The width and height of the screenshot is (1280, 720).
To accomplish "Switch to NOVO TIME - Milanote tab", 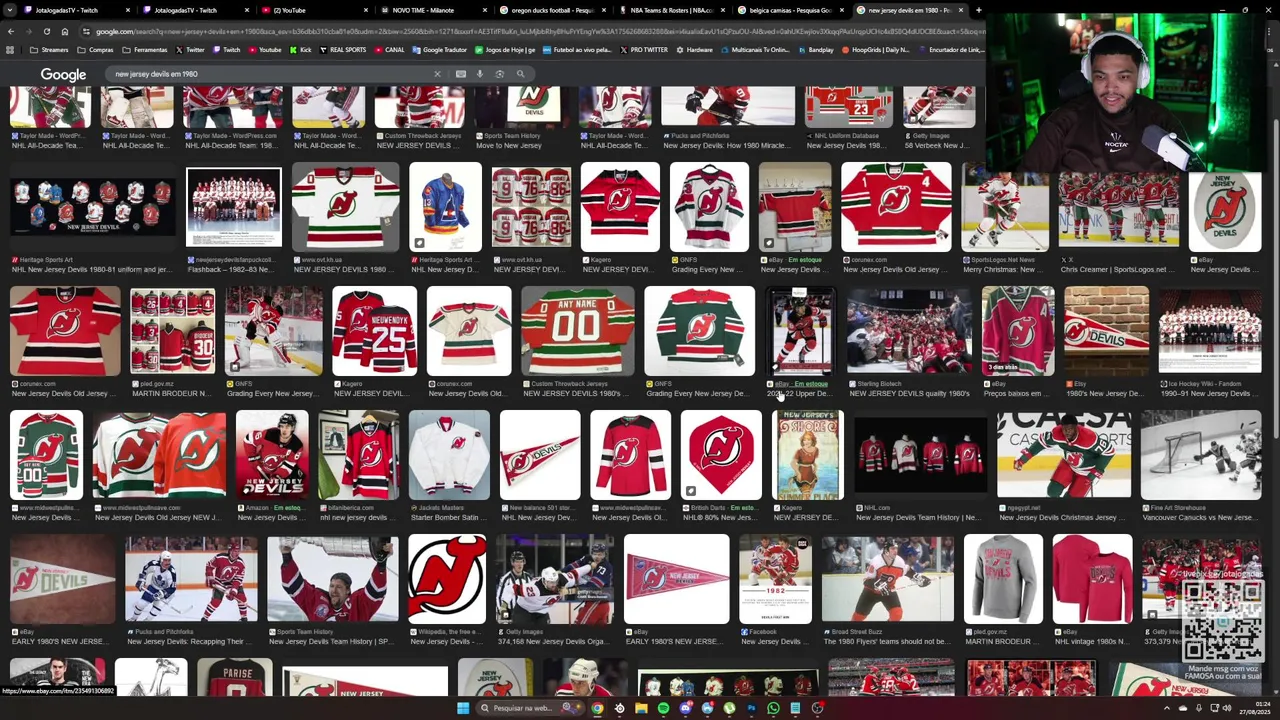I will point(436,10).
